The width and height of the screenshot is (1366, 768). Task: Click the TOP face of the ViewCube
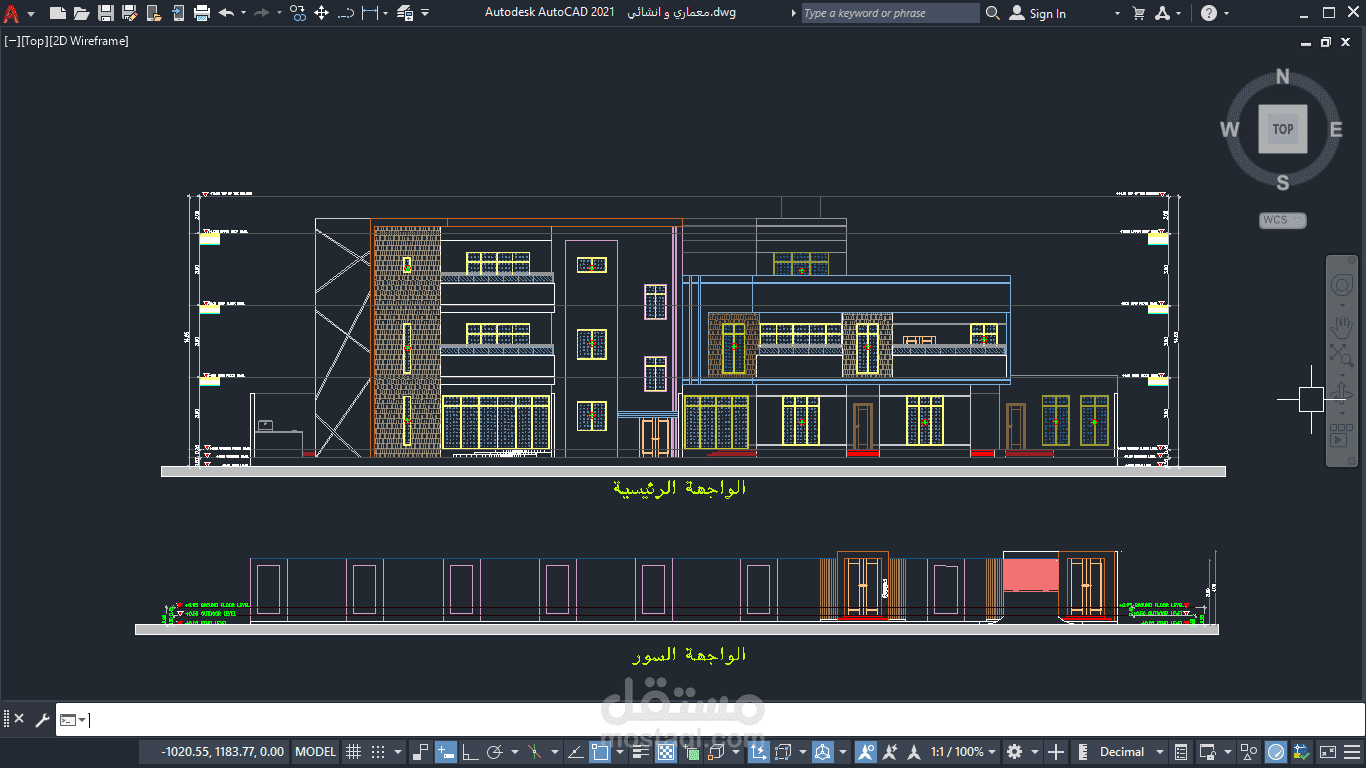pos(1283,129)
